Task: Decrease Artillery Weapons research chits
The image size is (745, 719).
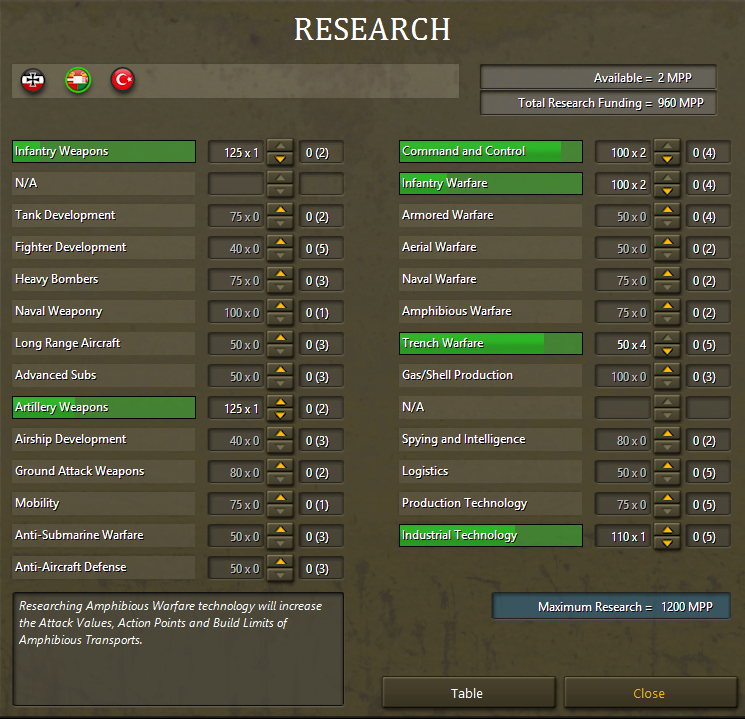Action: pos(280,415)
